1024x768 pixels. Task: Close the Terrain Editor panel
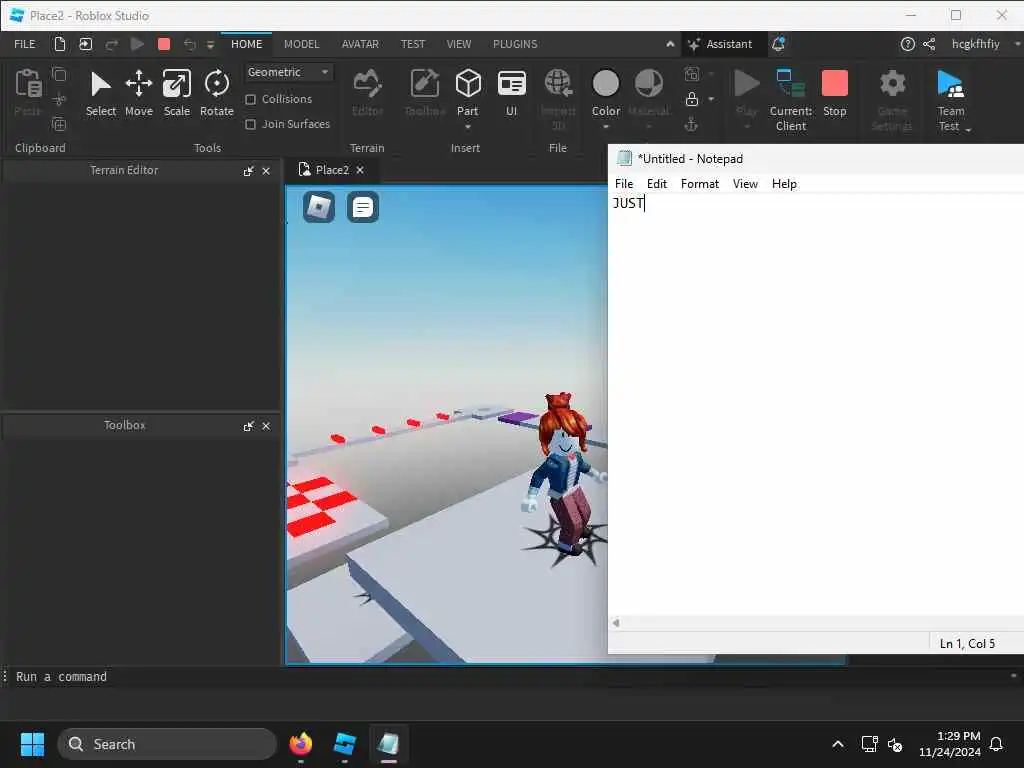click(266, 171)
